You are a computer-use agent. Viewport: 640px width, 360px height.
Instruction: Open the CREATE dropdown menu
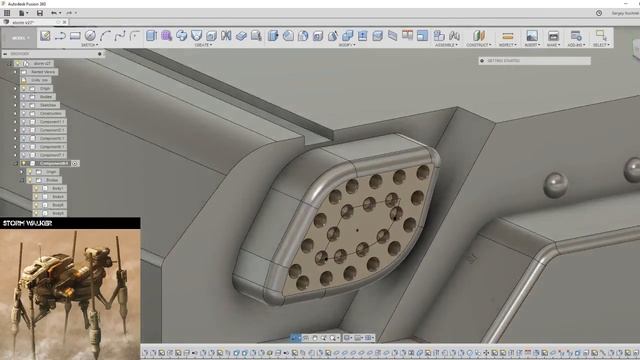tap(203, 45)
